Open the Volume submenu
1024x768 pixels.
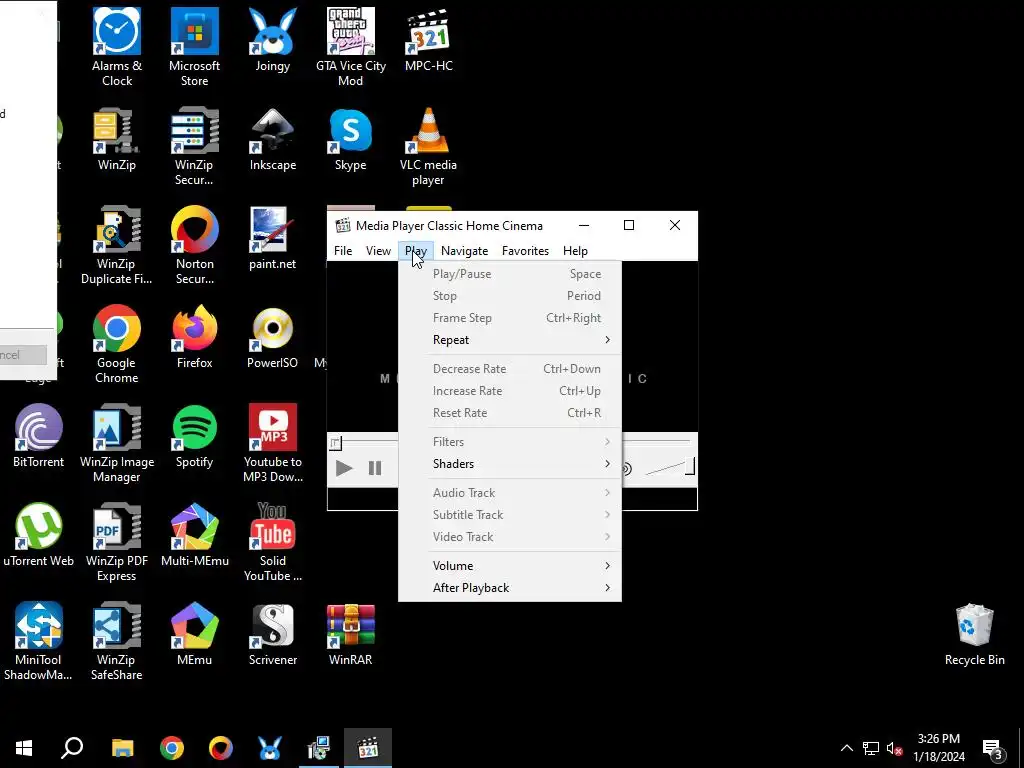[509, 566]
